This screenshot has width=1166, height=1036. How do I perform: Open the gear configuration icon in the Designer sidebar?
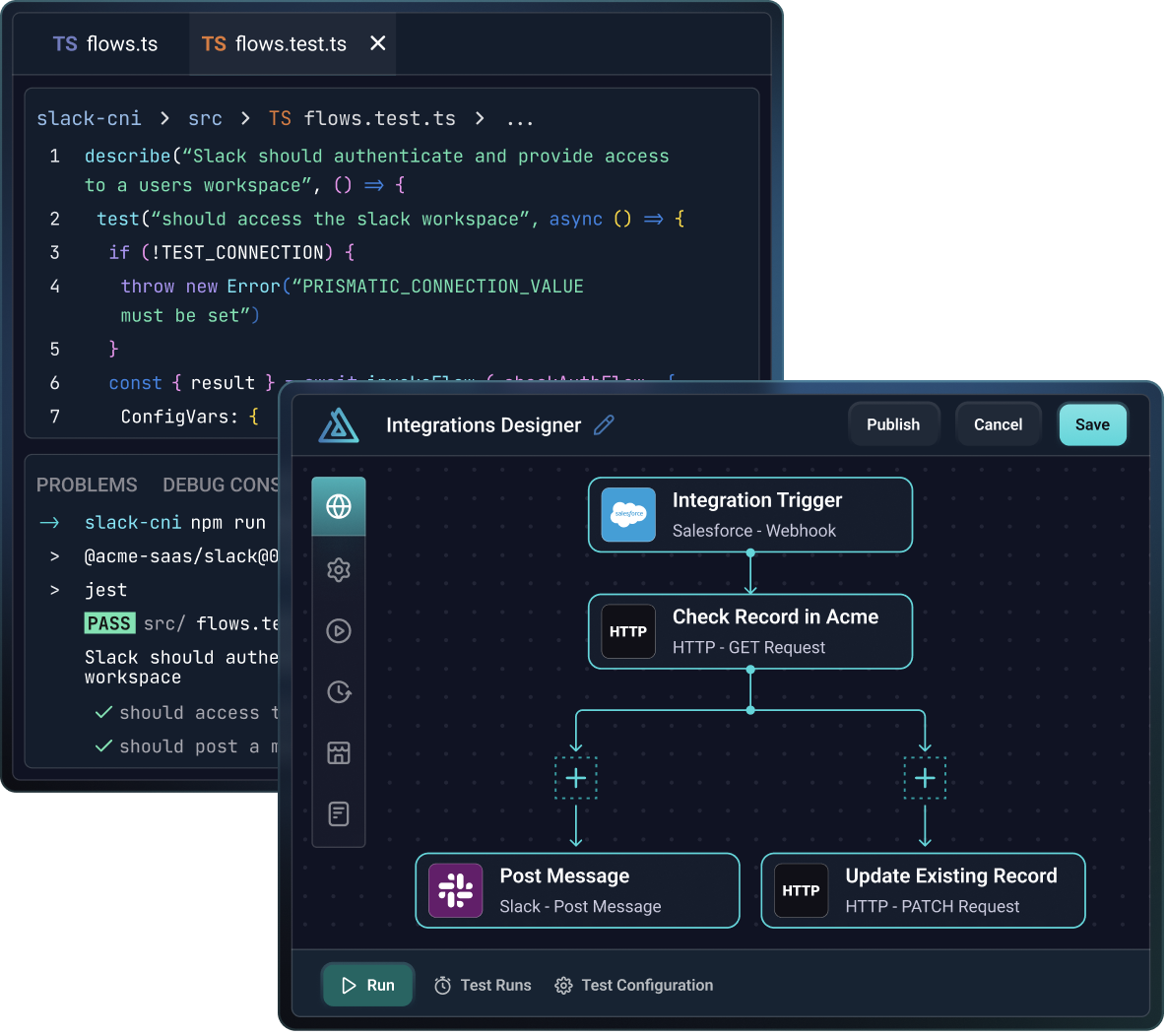point(339,569)
